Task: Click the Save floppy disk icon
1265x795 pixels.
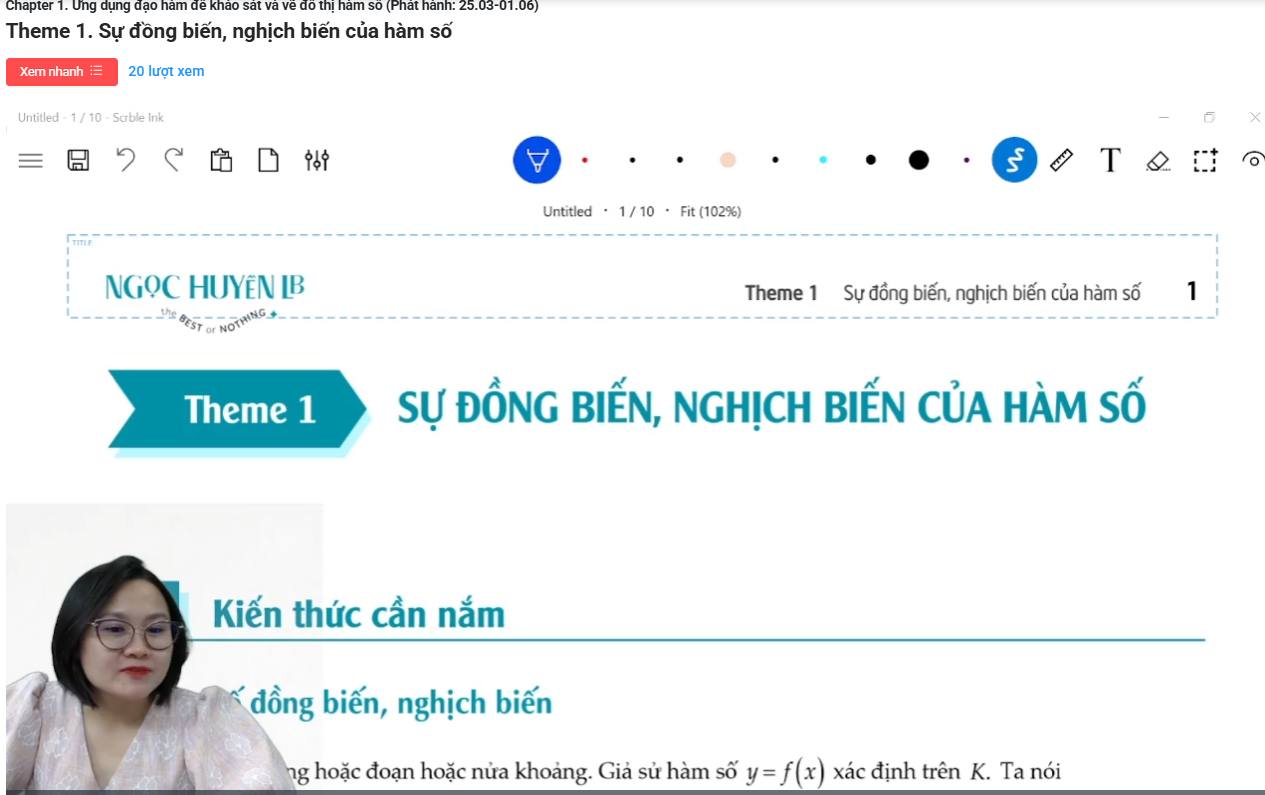Action: [x=78, y=160]
